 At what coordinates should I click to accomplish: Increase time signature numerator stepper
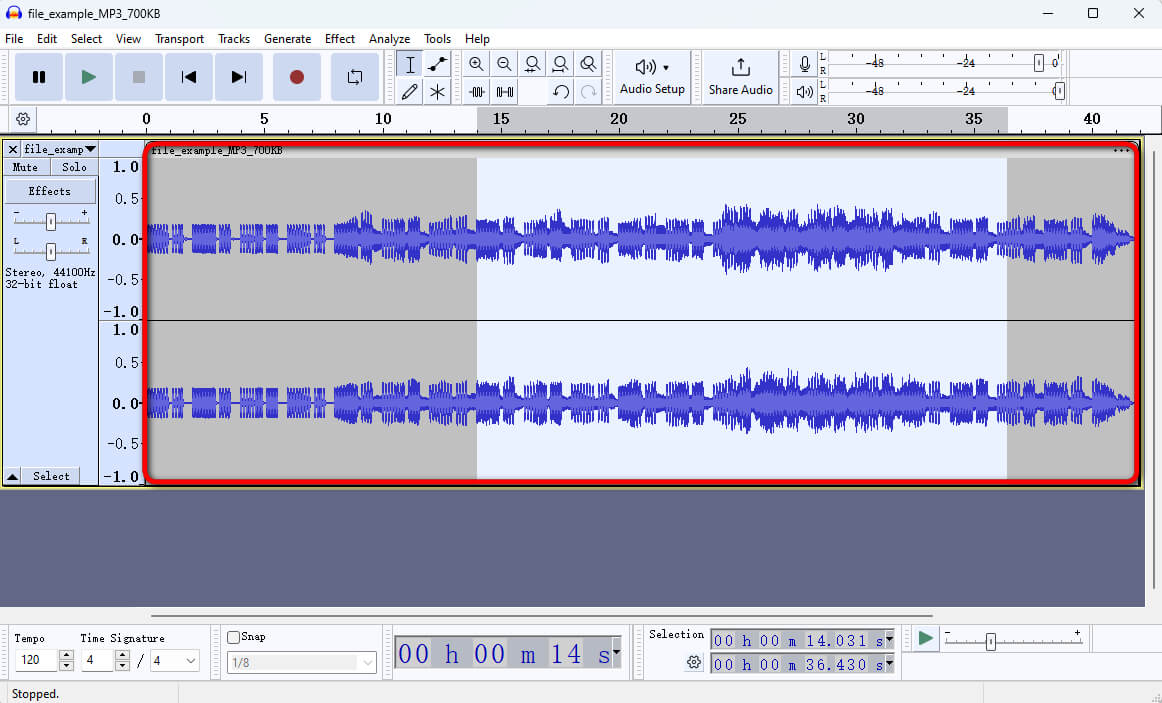pyautogui.click(x=122, y=655)
